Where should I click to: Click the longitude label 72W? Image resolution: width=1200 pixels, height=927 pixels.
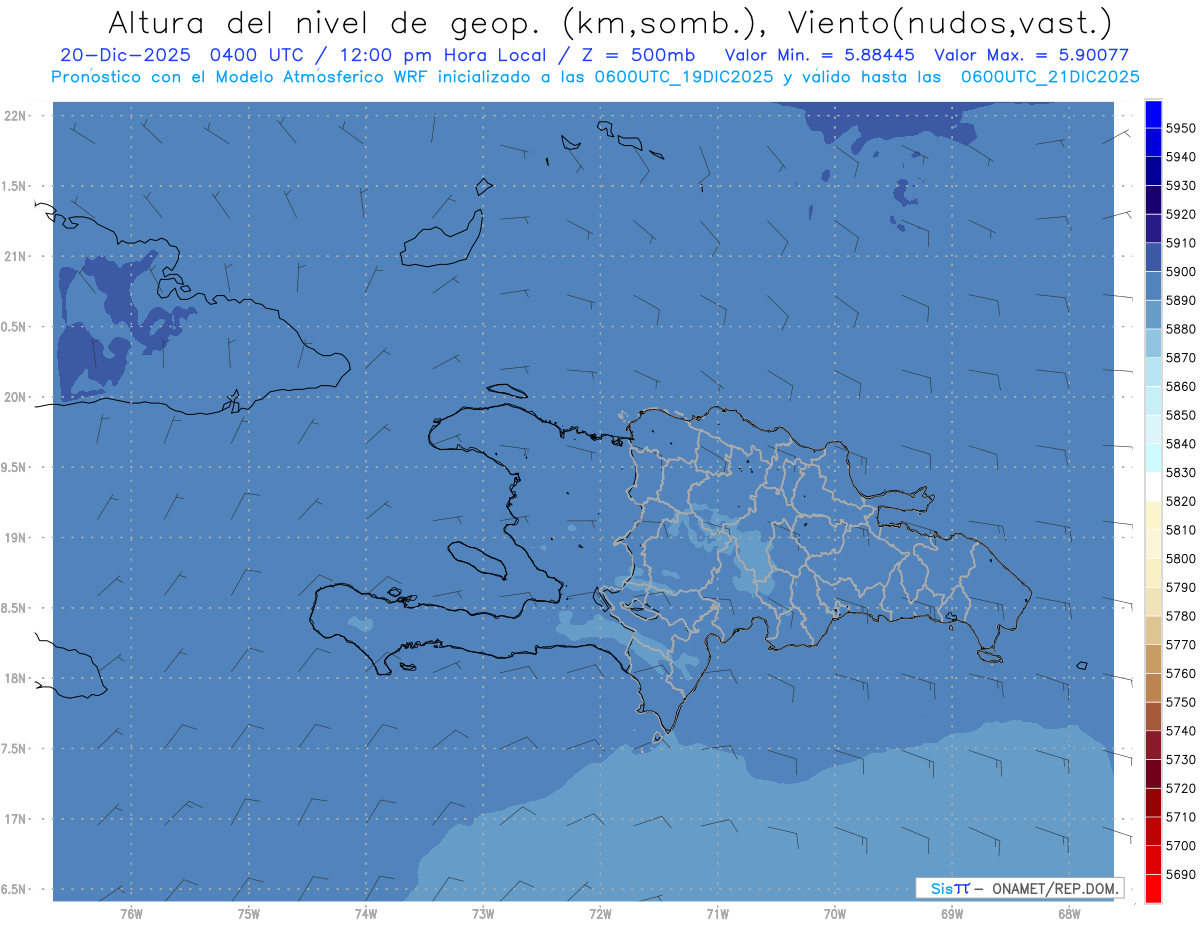(601, 914)
